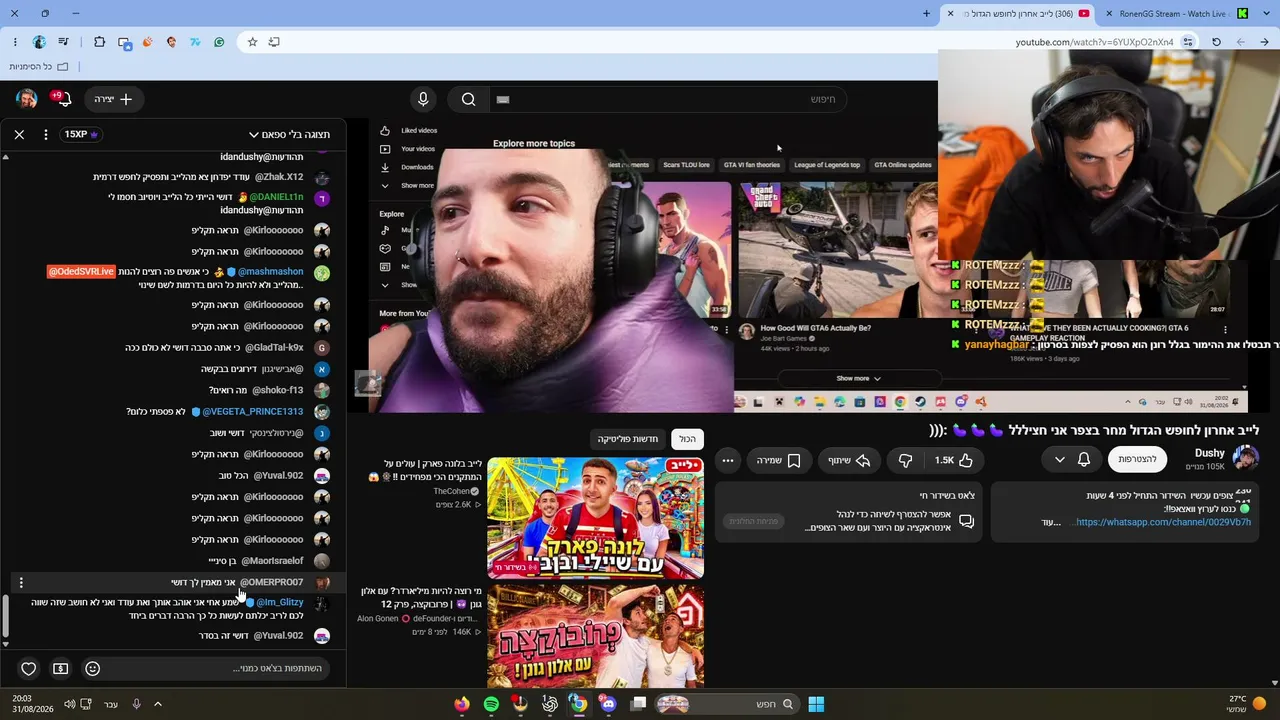Image resolution: width=1280 pixels, height=720 pixels.
Task: Open Chrome menu three dots
Action: (x=15, y=42)
